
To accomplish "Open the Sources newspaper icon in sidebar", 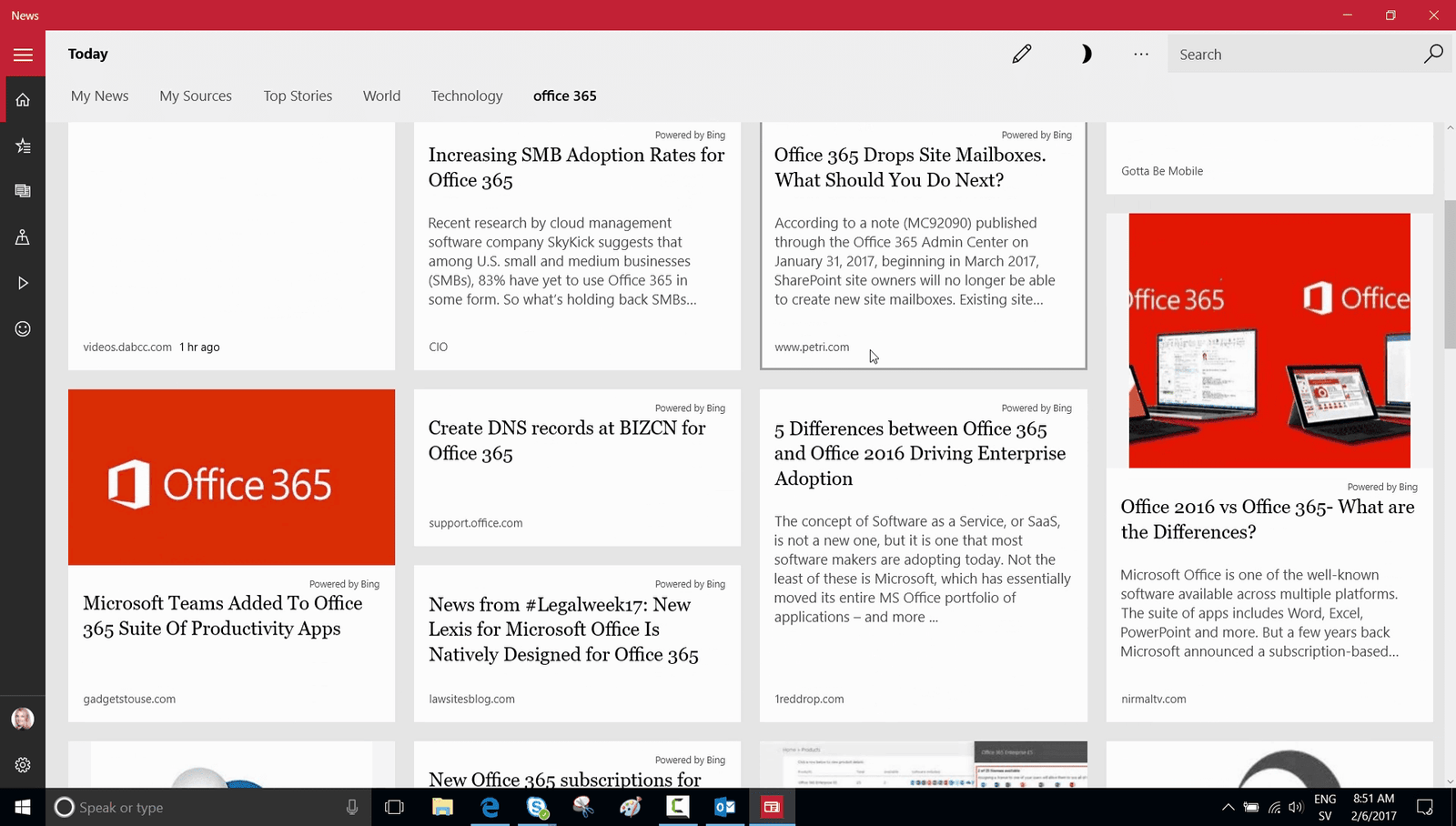I will [23, 191].
